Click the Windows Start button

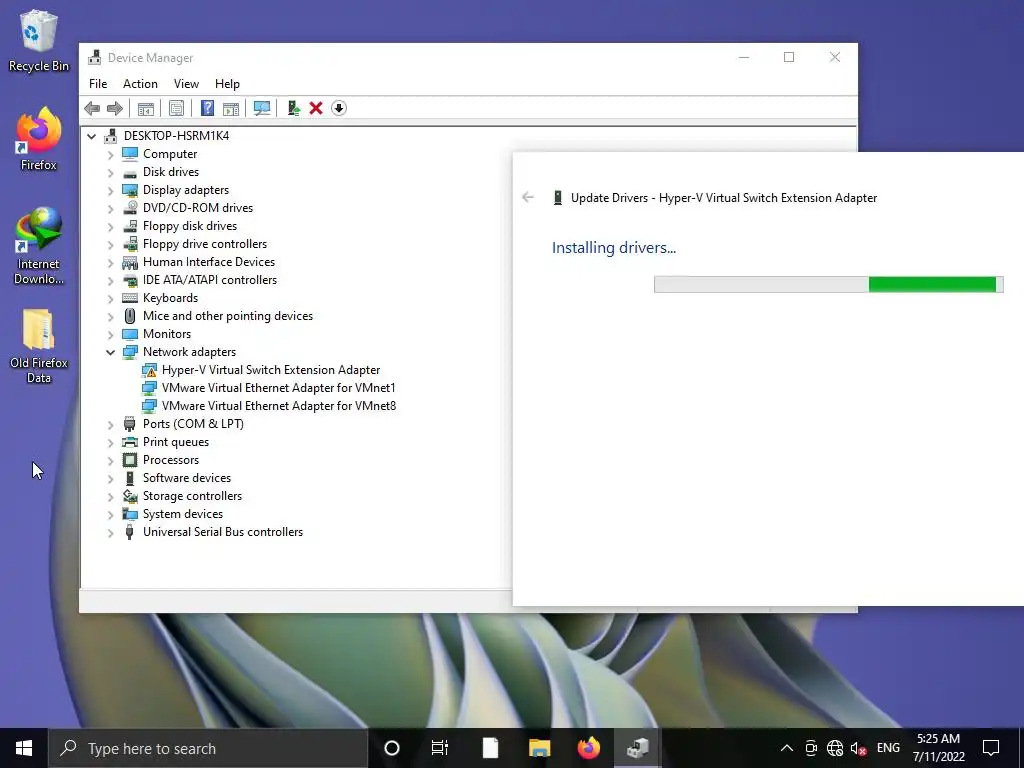pyautogui.click(x=24, y=748)
